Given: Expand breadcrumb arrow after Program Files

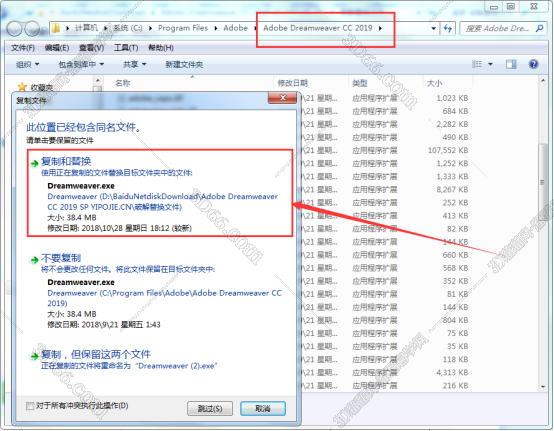Looking at the screenshot, I should 216,28.
